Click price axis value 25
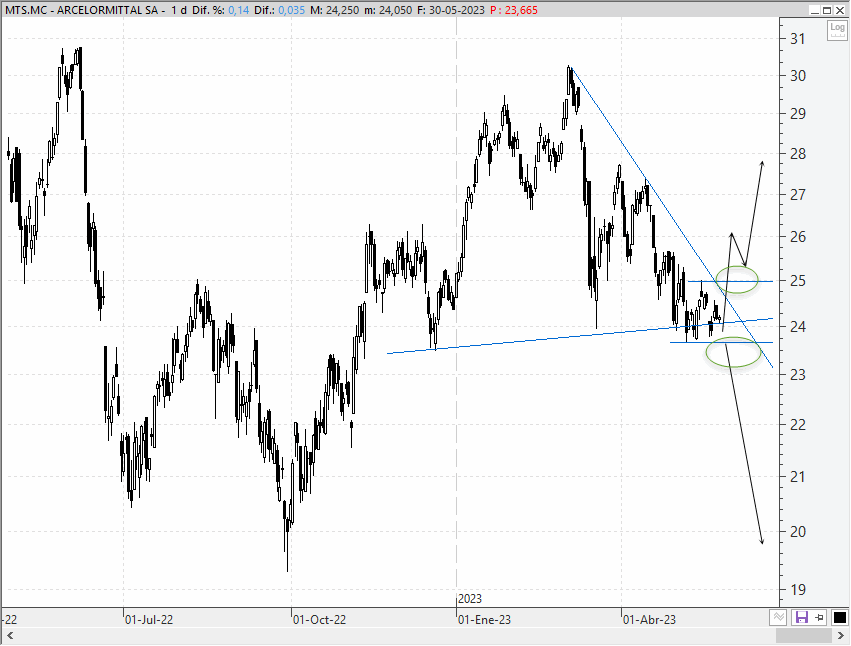851x646 pixels. pyautogui.click(x=798, y=281)
